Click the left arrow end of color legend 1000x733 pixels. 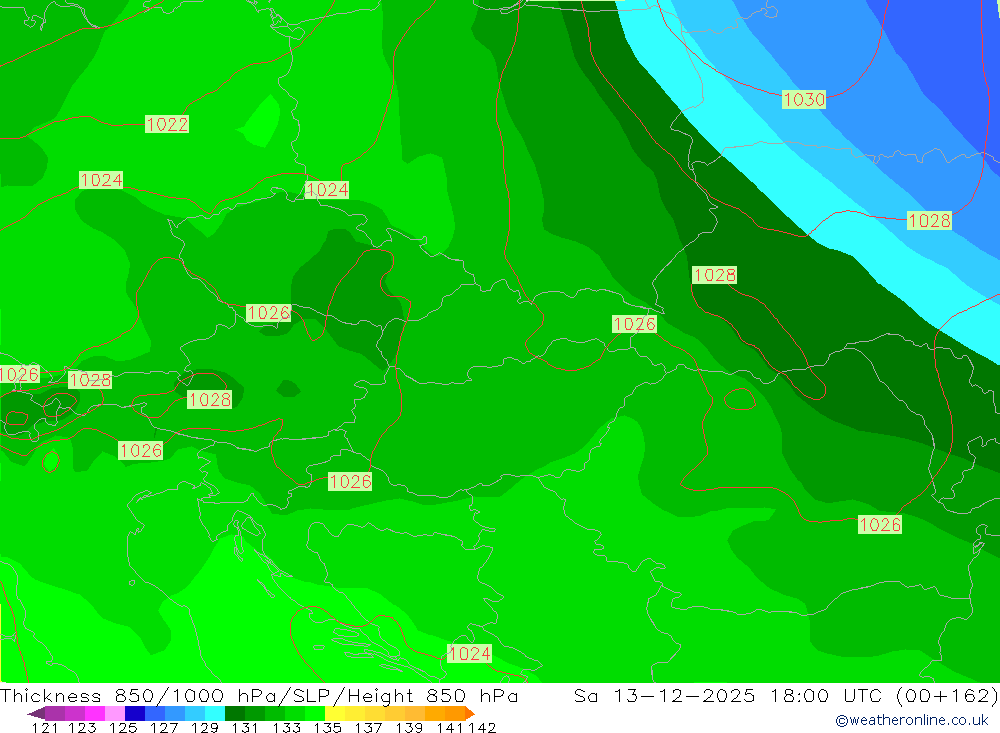[36, 713]
